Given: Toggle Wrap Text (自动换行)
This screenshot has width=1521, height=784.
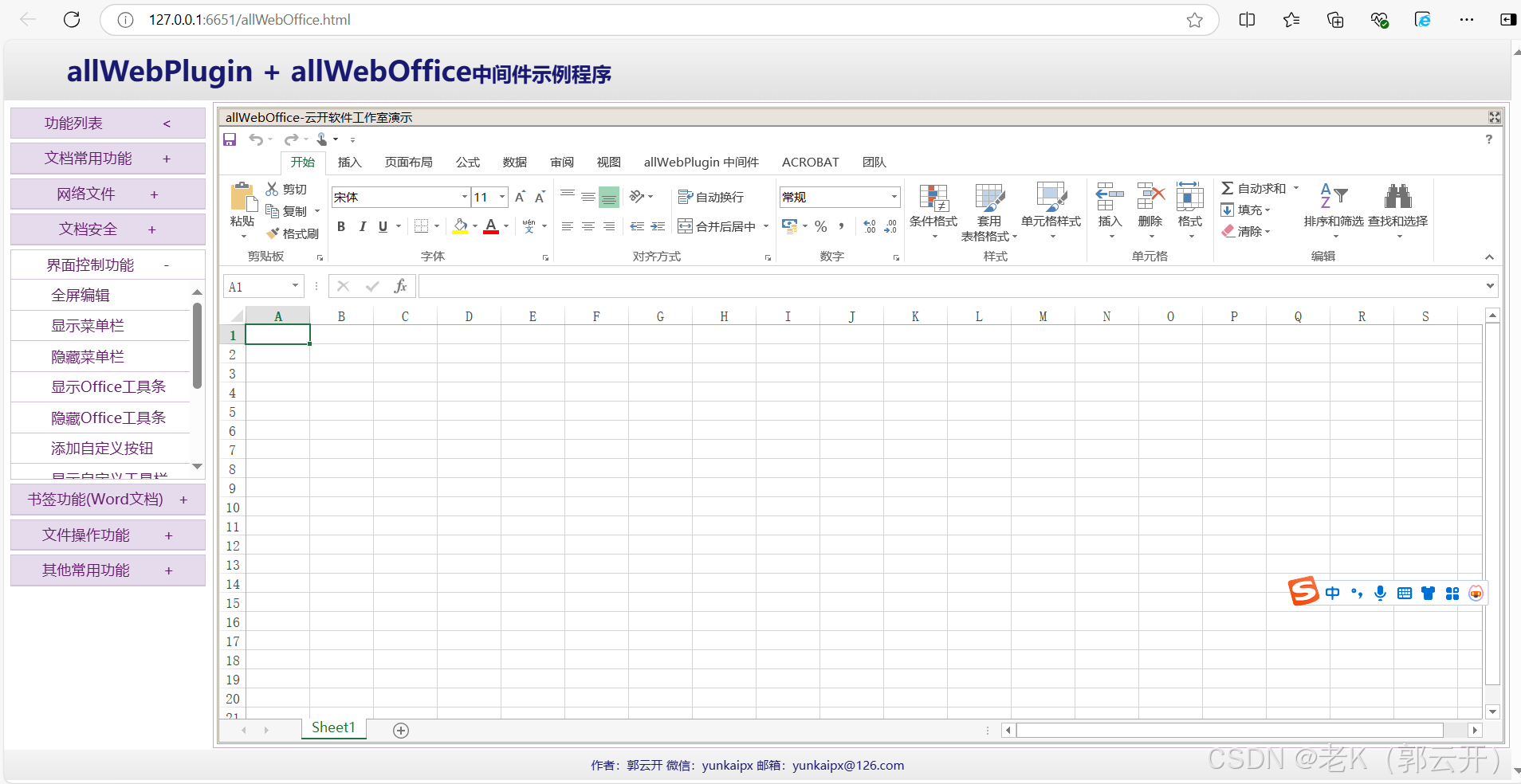Looking at the screenshot, I should pyautogui.click(x=711, y=197).
